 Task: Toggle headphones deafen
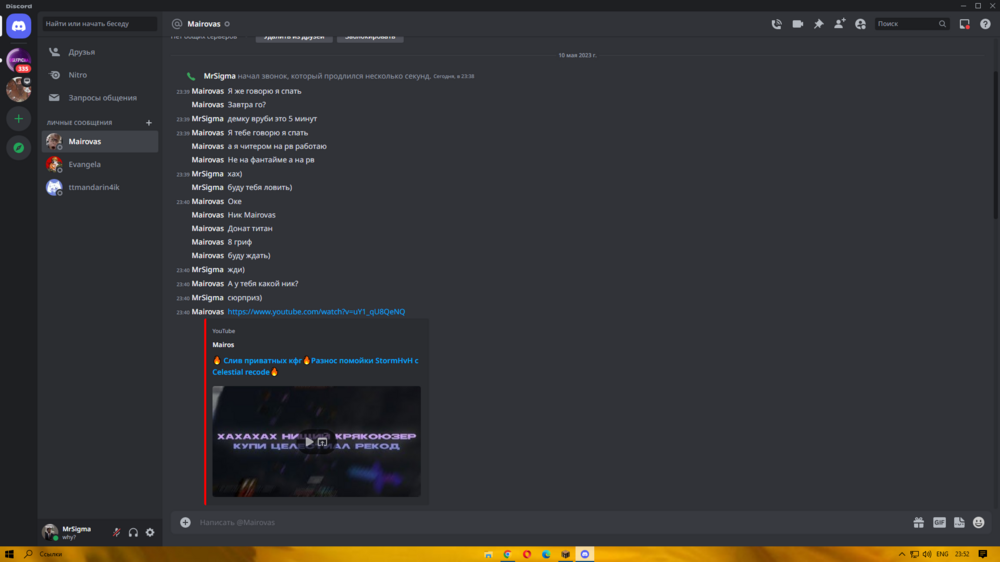[x=133, y=532]
